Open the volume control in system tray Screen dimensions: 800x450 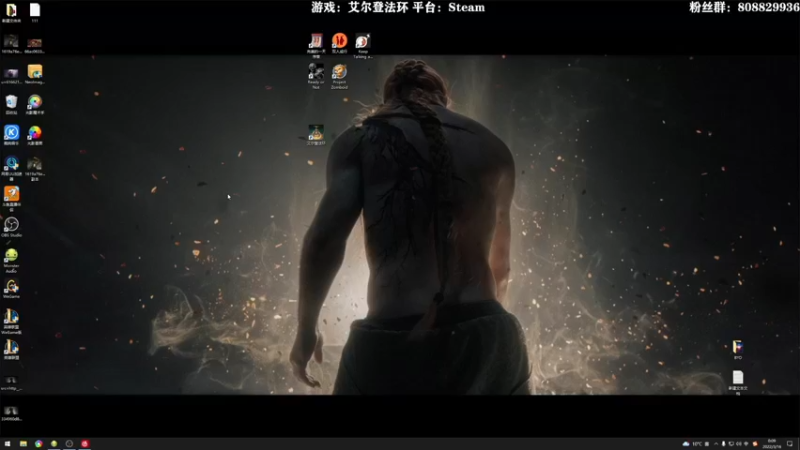(x=739, y=444)
